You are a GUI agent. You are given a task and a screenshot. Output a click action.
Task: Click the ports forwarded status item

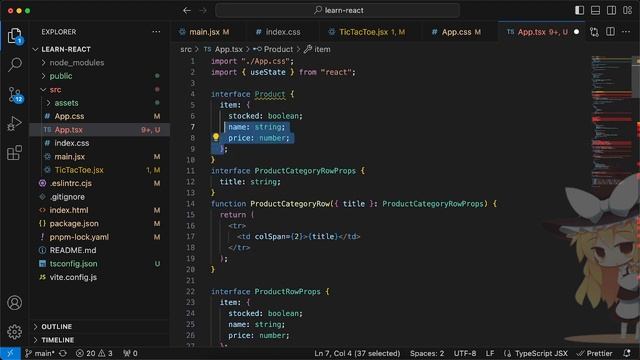130,353
